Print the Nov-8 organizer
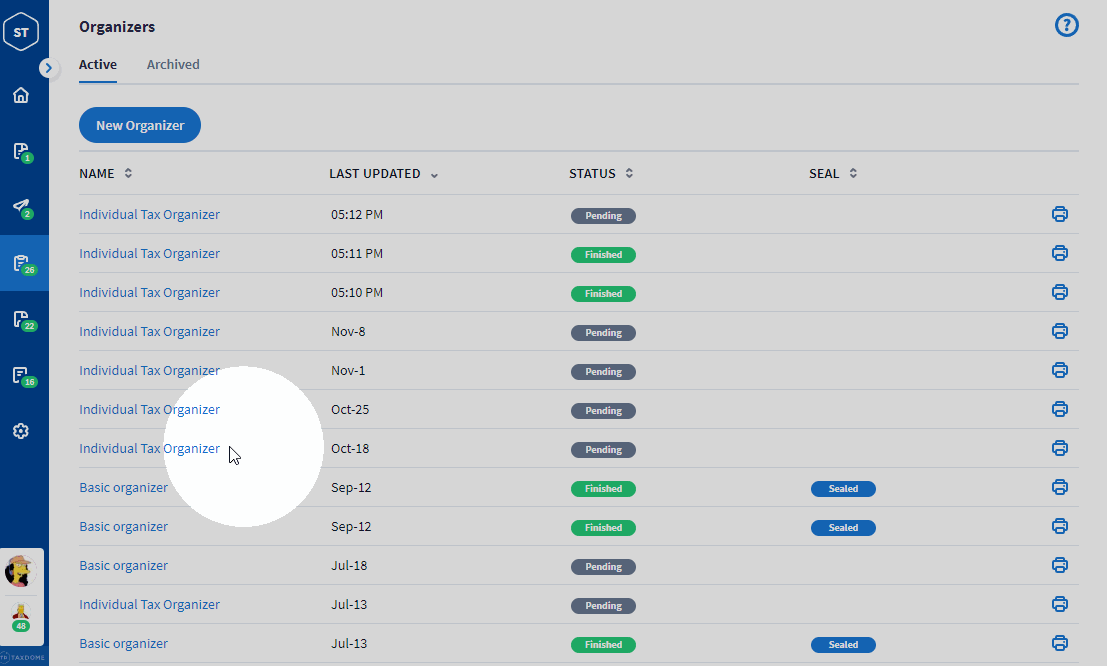Viewport: 1107px width, 666px height. tap(1060, 331)
